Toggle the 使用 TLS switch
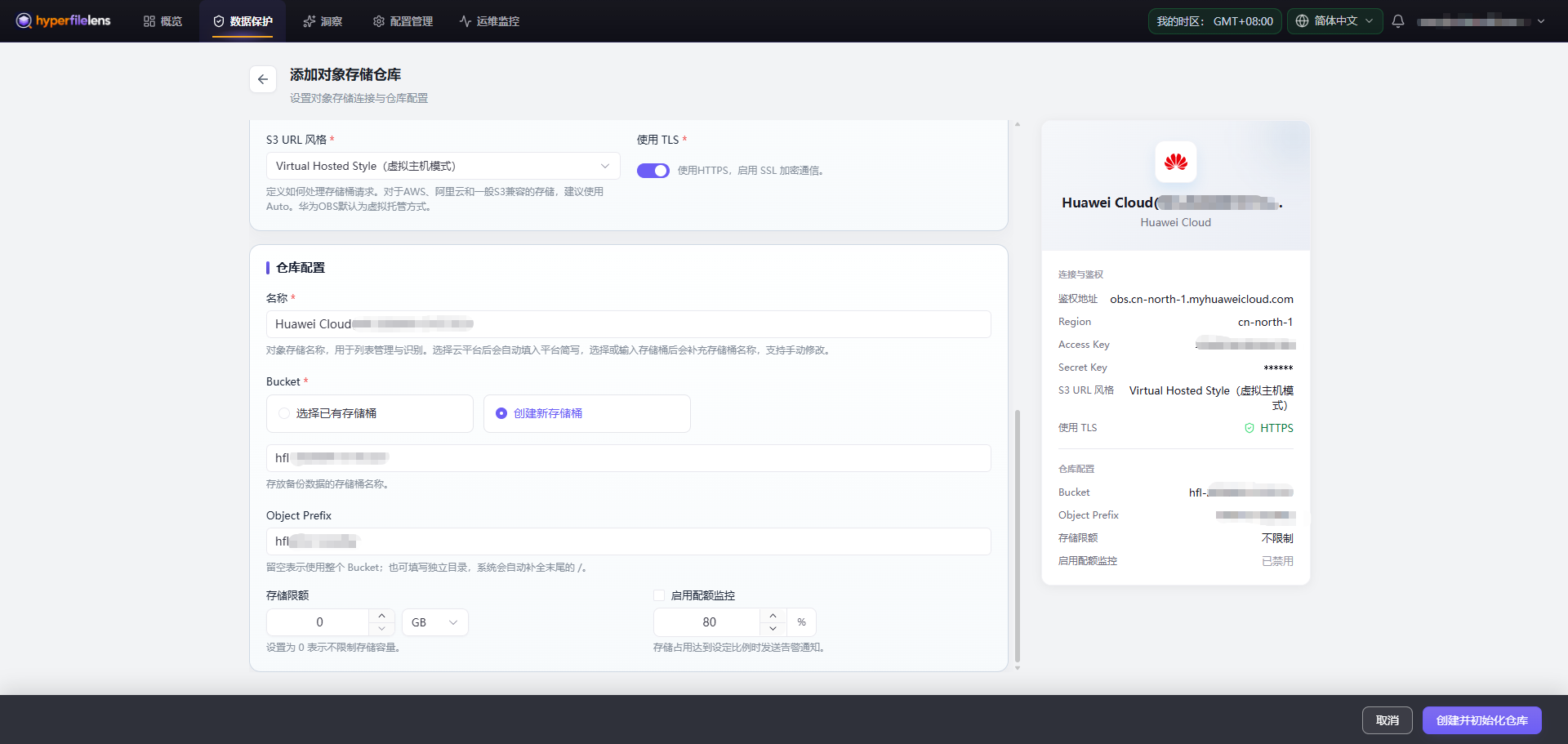 point(653,171)
